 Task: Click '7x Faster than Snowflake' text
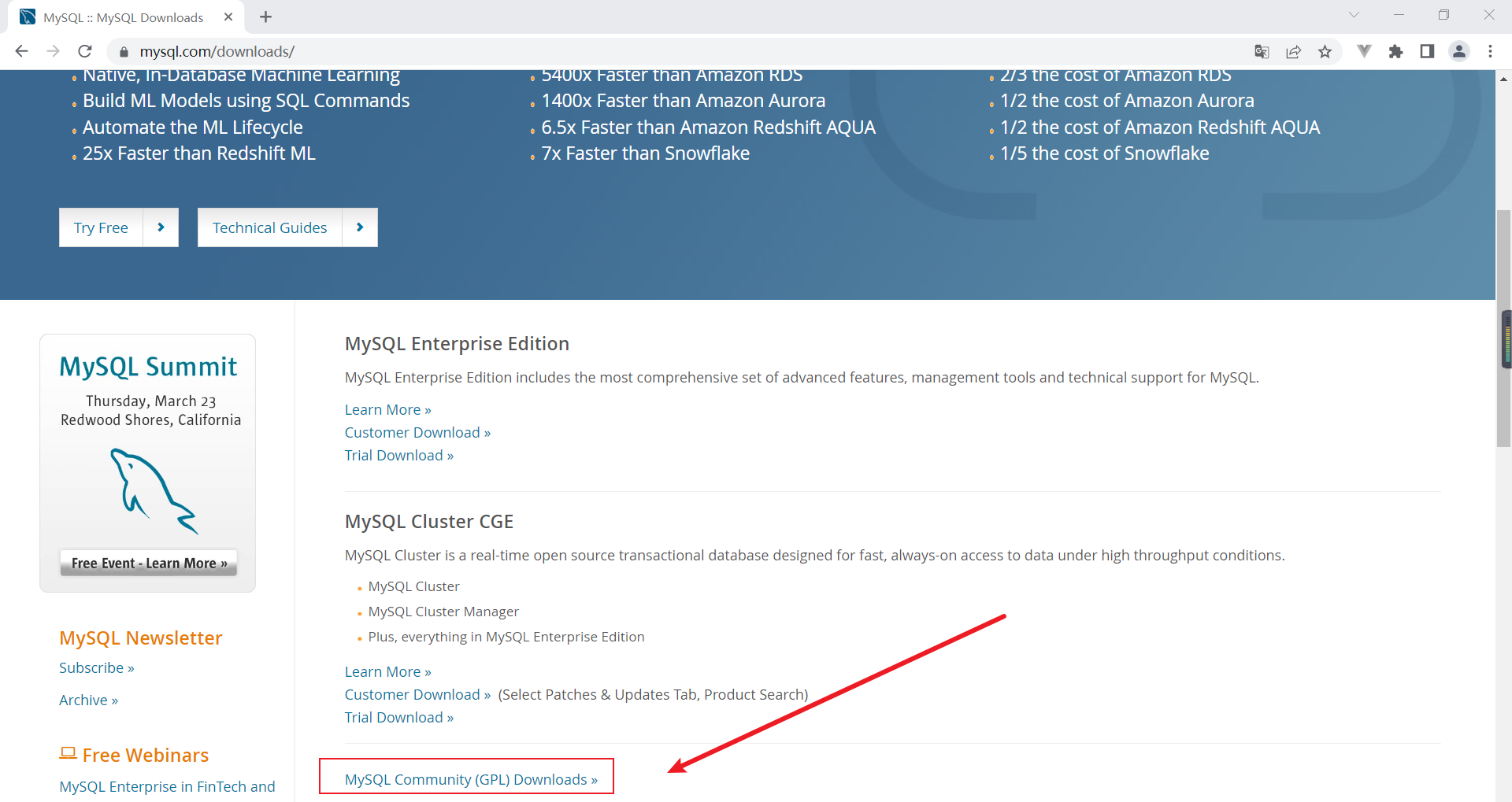click(x=646, y=153)
